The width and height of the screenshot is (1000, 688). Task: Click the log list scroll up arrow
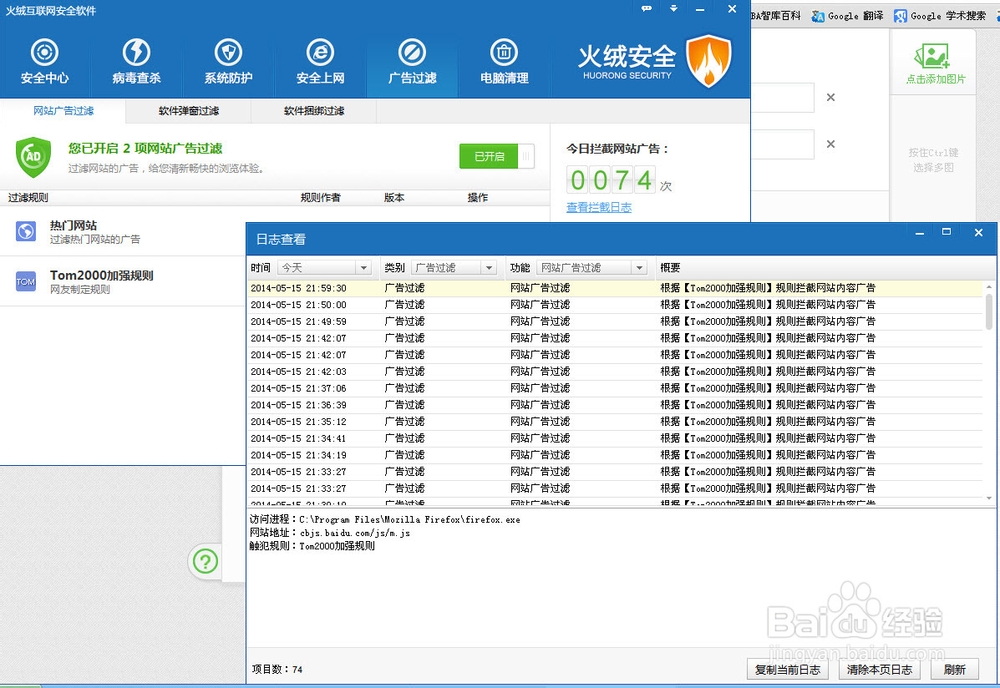989,286
